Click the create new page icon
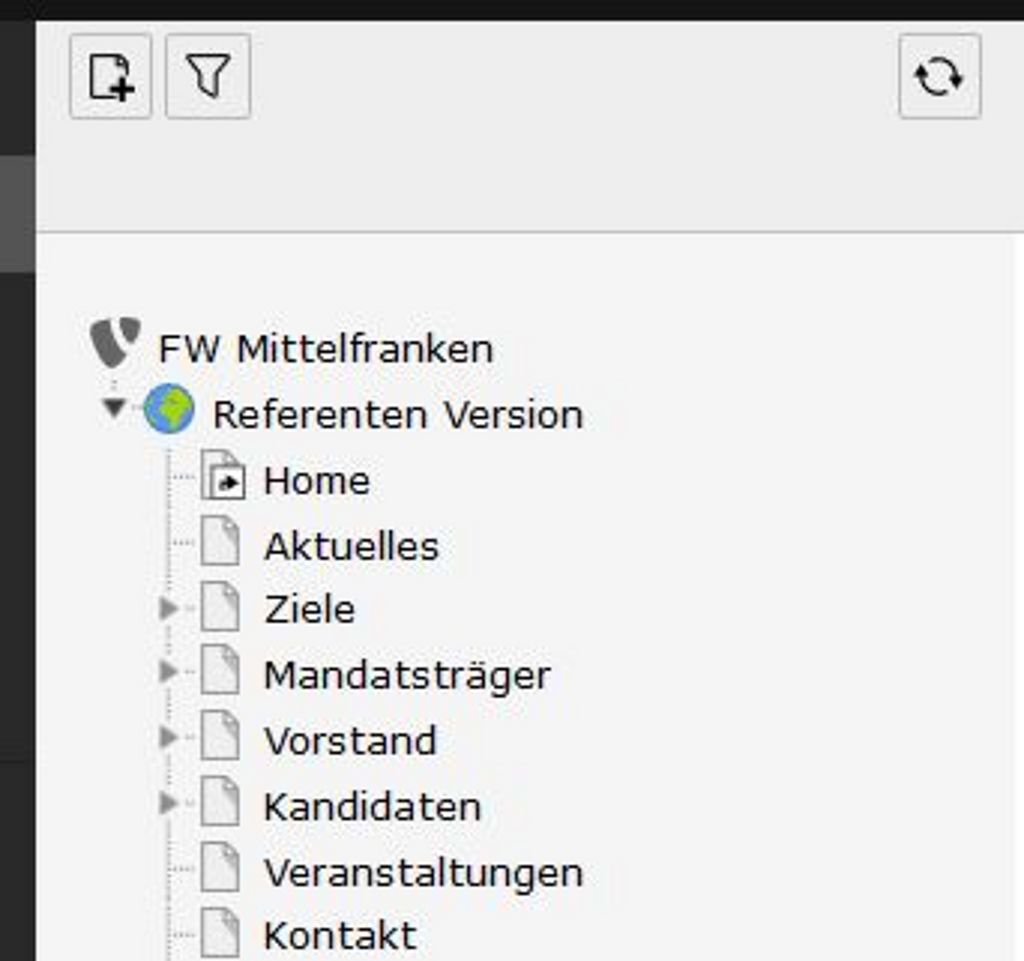 [x=110, y=76]
